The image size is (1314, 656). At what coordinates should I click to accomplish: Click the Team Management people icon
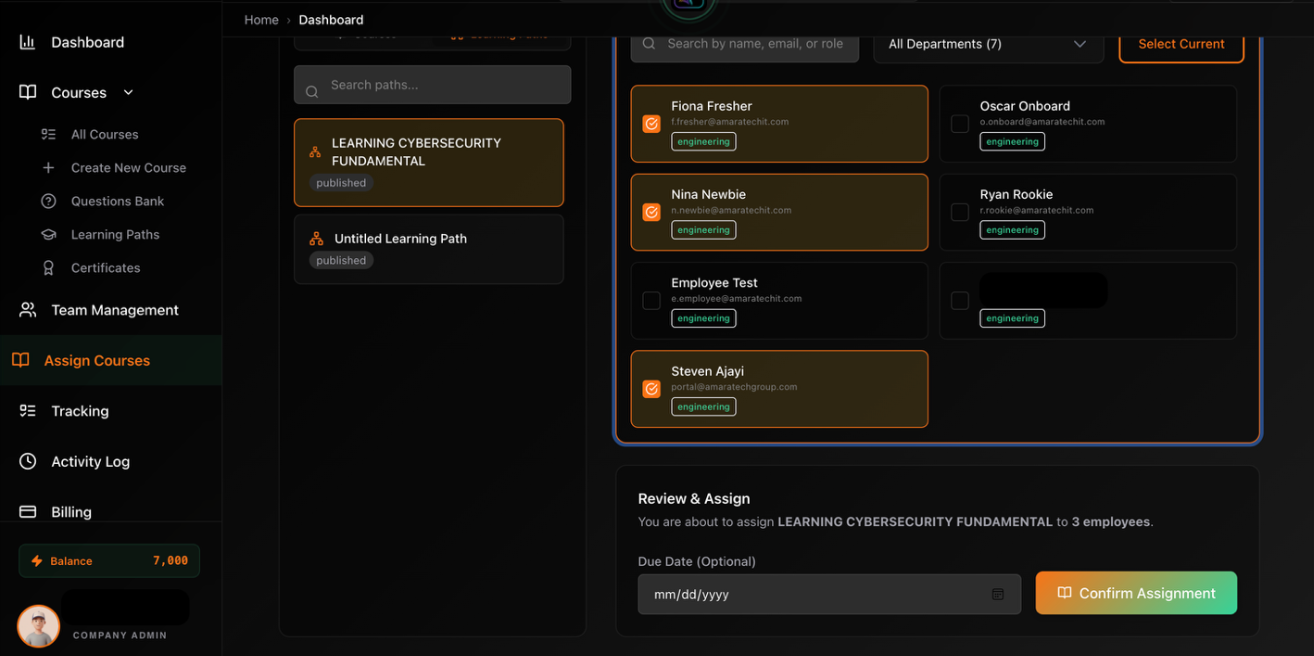pyautogui.click(x=28, y=310)
